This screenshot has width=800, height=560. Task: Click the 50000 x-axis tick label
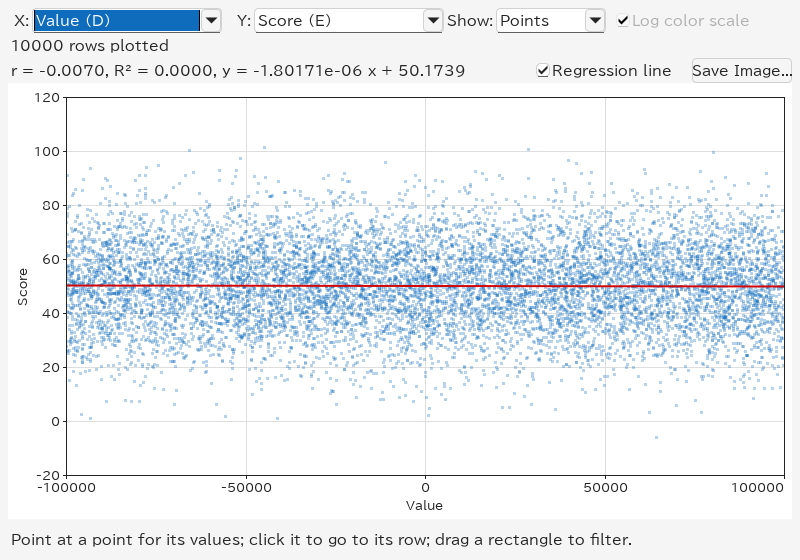coord(606,488)
